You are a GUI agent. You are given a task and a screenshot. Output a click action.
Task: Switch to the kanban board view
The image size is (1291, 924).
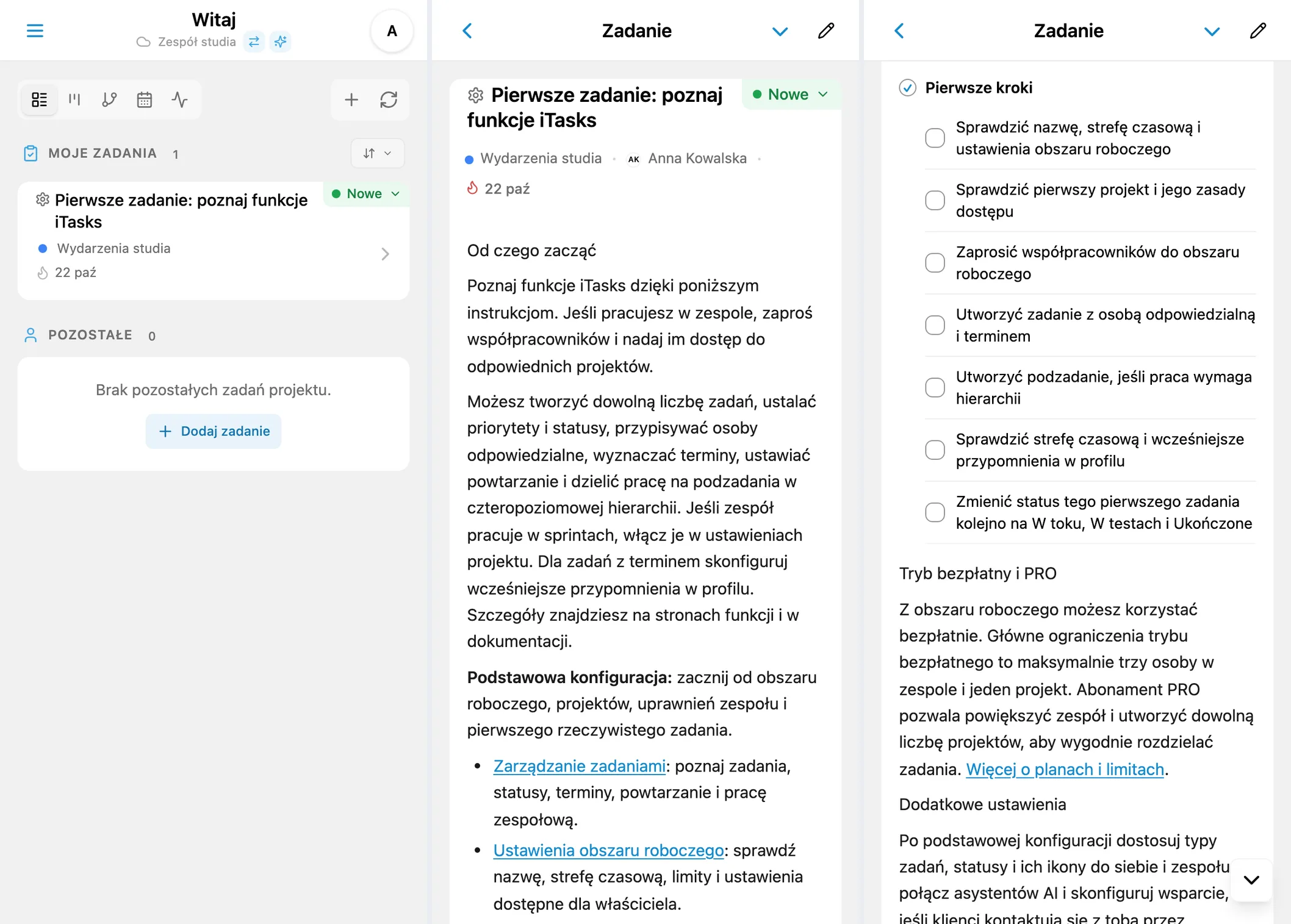(x=74, y=99)
